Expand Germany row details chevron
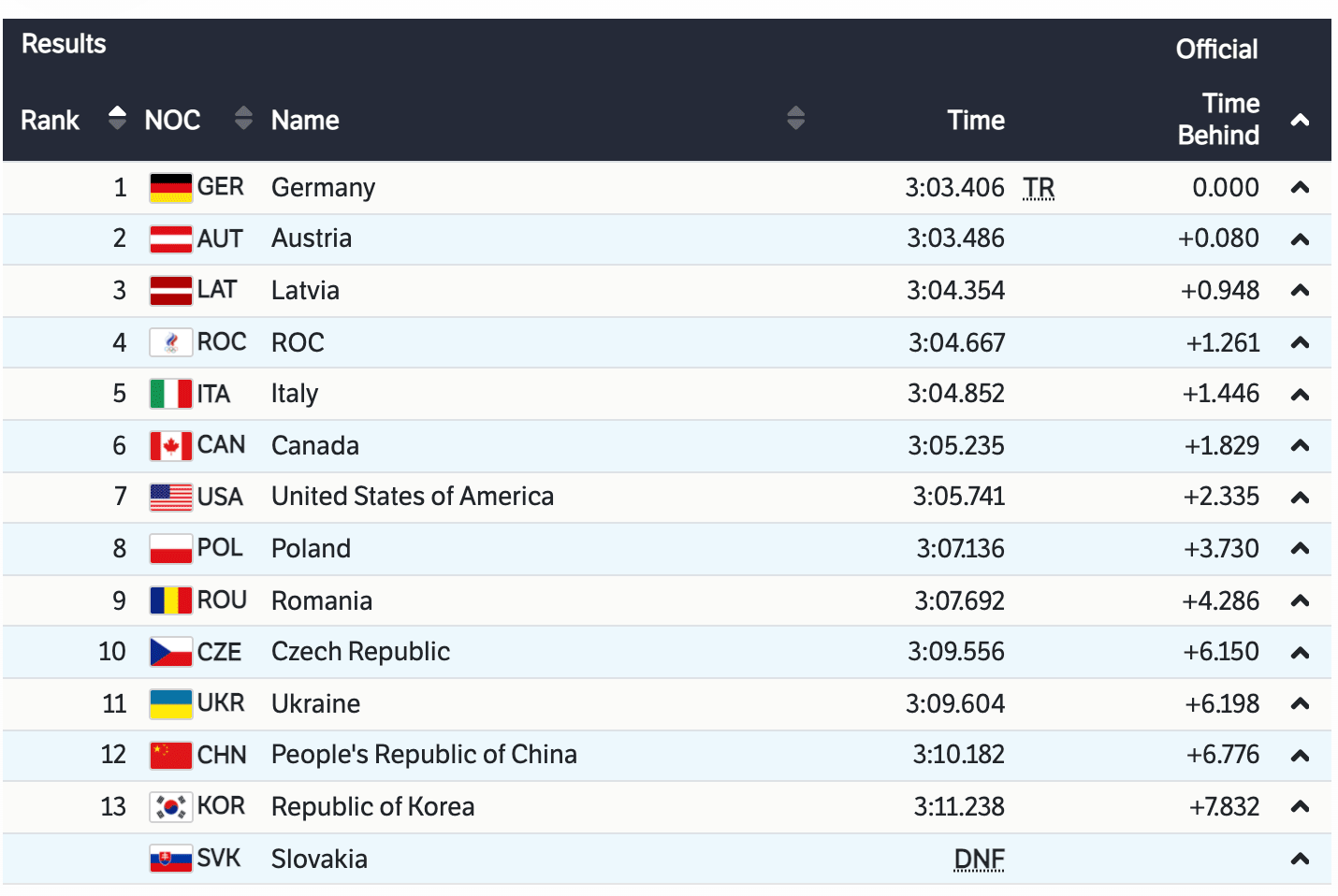The width and height of the screenshot is (1338, 896). [1300, 188]
